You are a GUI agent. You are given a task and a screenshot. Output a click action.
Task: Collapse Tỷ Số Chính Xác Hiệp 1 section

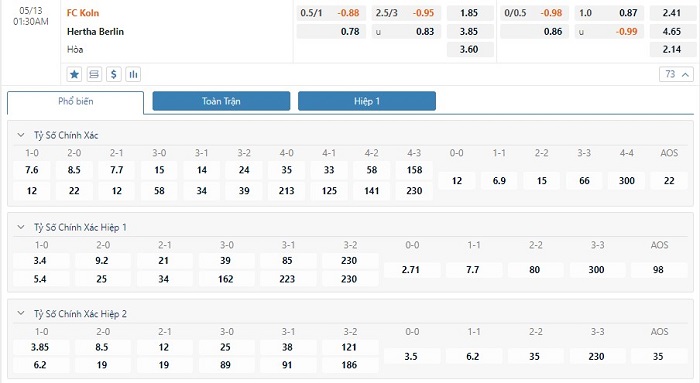(x=21, y=227)
